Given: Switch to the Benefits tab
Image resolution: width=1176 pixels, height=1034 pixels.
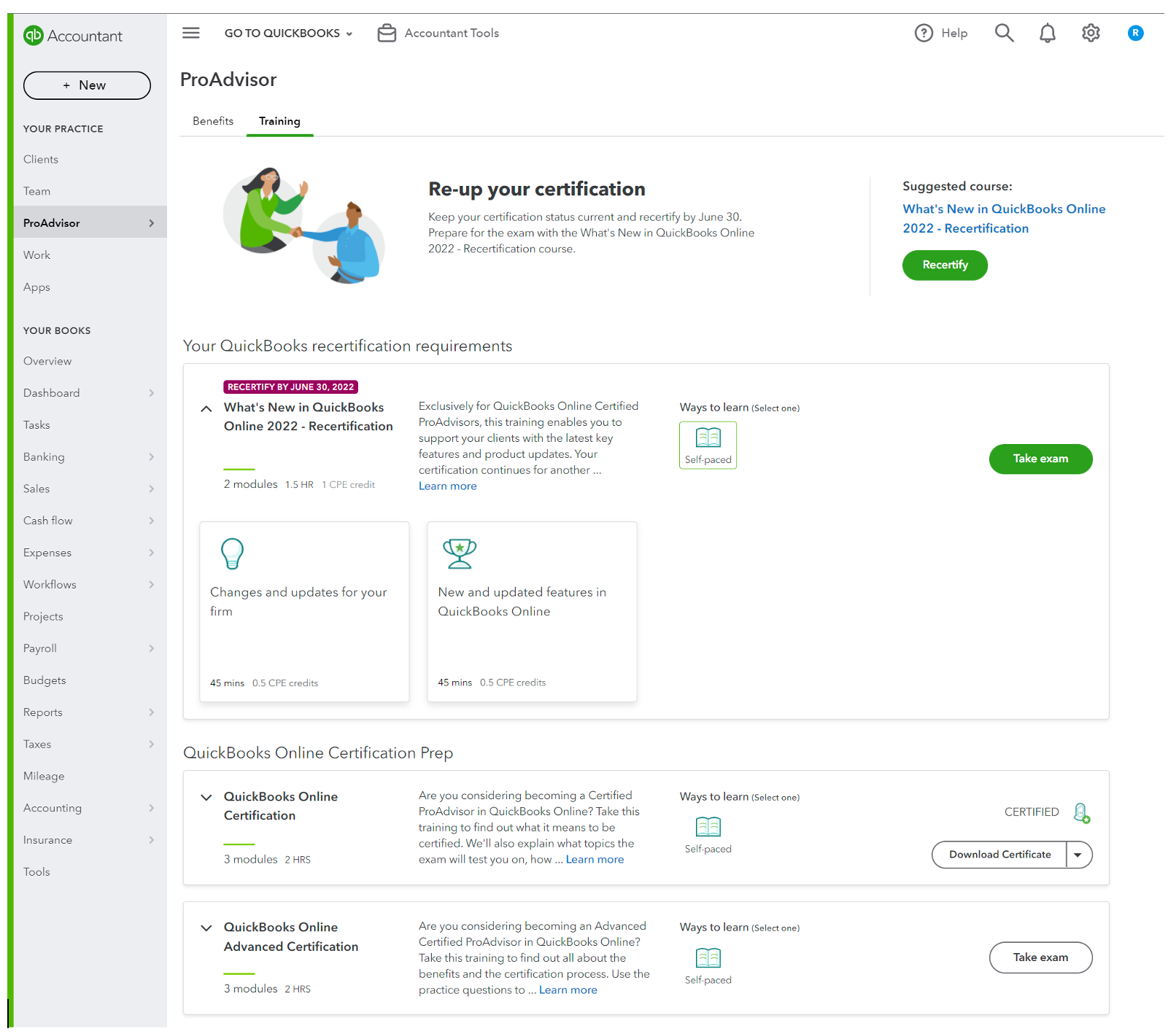Looking at the screenshot, I should click(213, 121).
